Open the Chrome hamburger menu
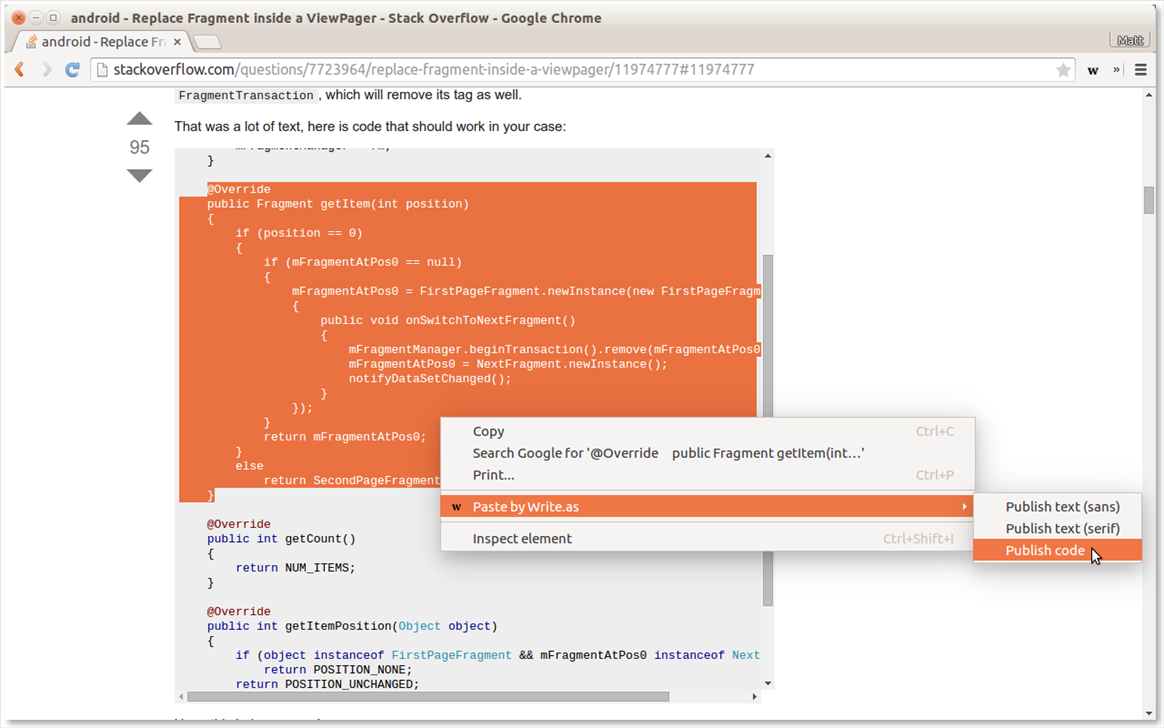Viewport: 1164px width, 728px height. (1140, 70)
